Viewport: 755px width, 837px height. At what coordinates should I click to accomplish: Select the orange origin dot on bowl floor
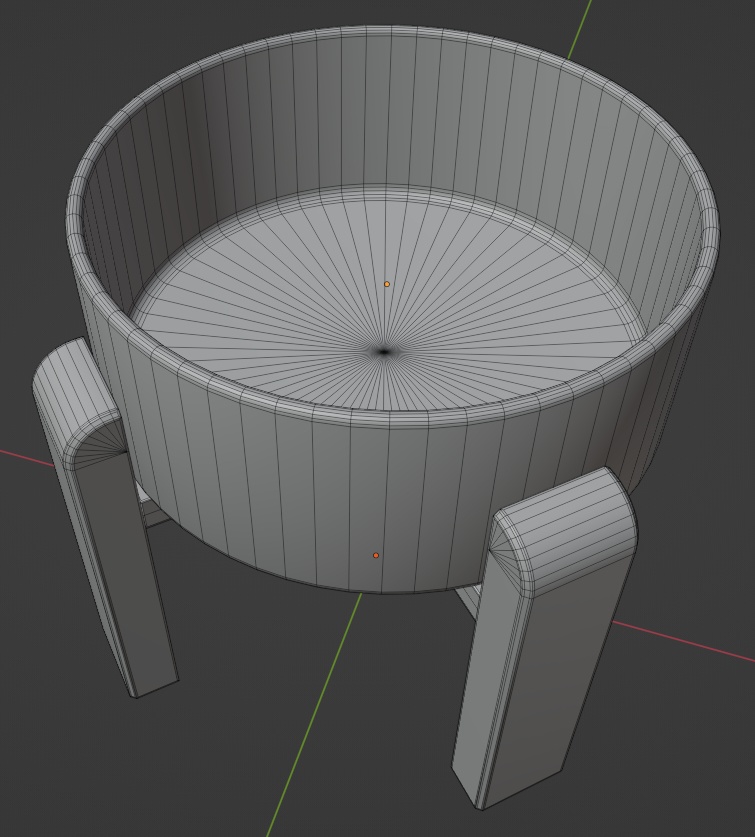click(x=387, y=284)
